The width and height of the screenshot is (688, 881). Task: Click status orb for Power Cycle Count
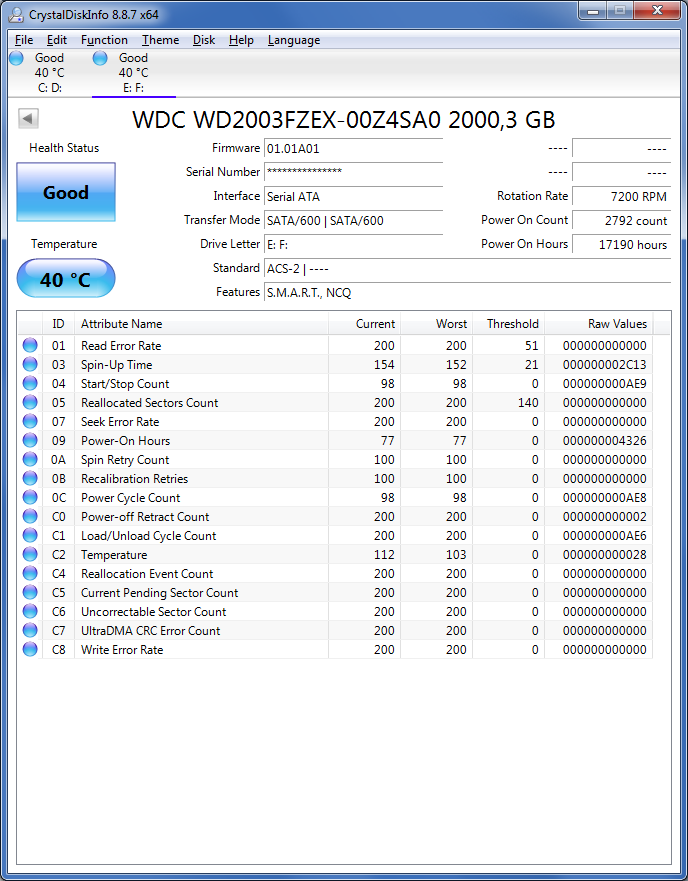(x=30, y=497)
